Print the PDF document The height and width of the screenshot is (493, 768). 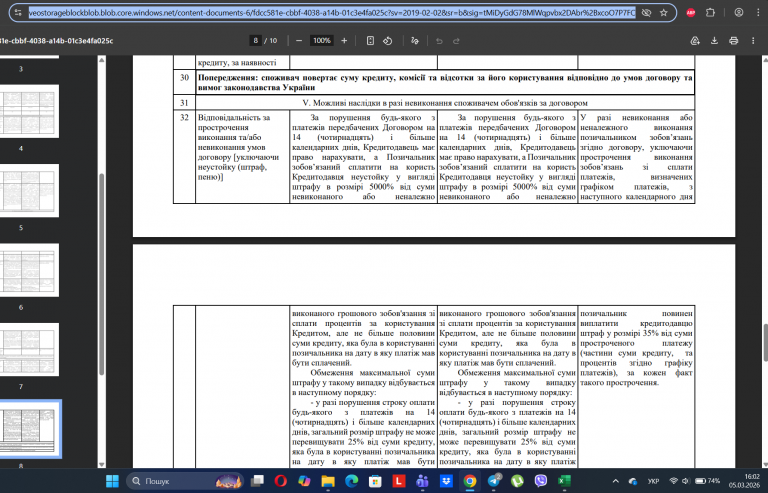click(x=733, y=41)
